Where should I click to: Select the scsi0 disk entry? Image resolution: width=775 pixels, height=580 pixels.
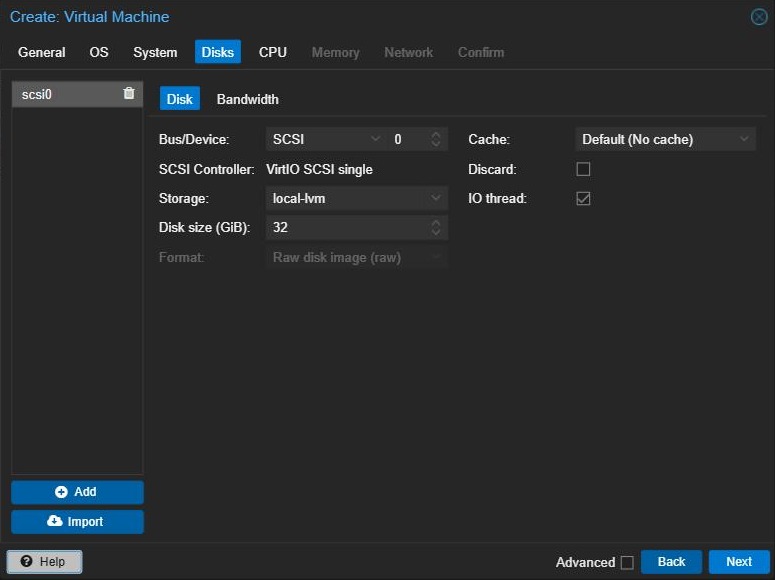point(77,94)
